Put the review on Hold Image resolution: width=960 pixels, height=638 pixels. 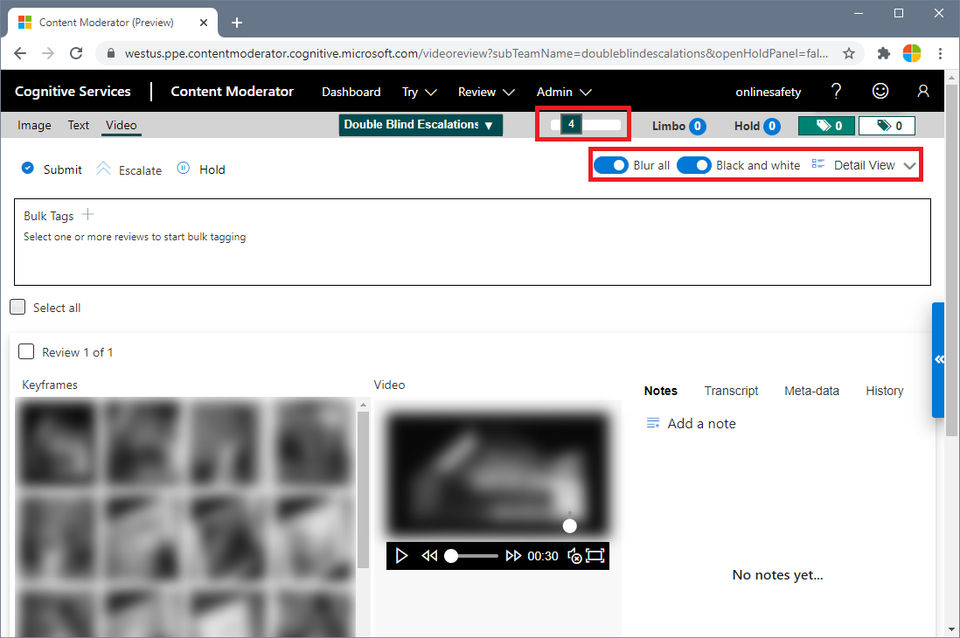[x=201, y=169]
